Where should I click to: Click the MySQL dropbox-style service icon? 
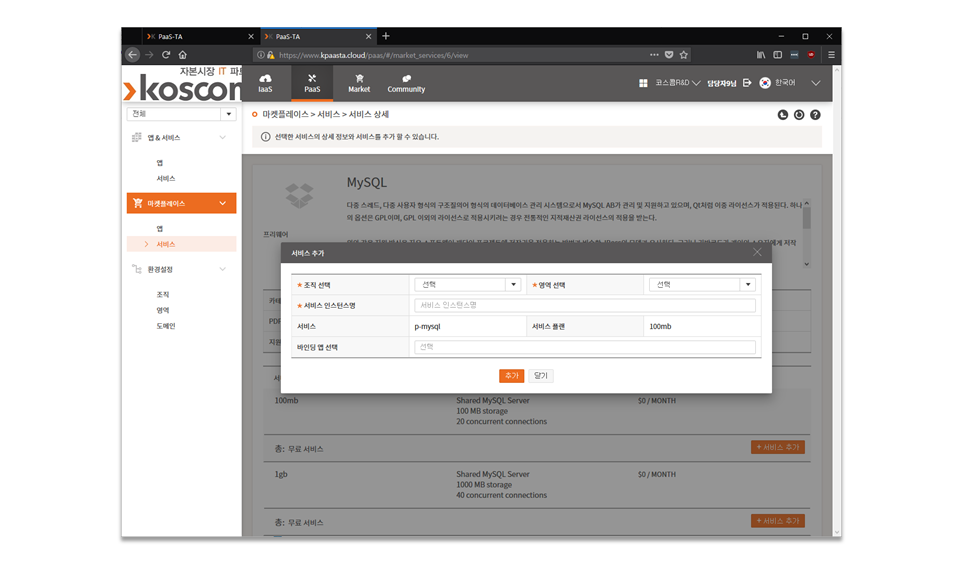299,196
